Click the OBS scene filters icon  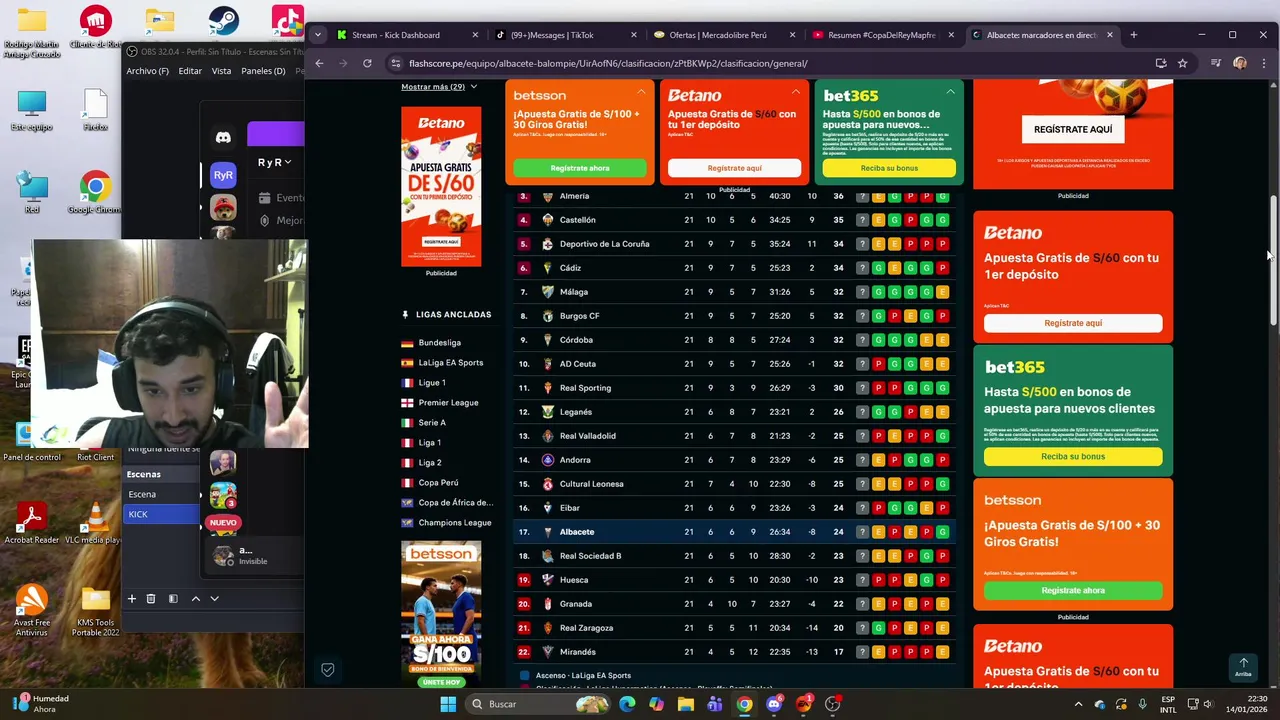[x=173, y=598]
